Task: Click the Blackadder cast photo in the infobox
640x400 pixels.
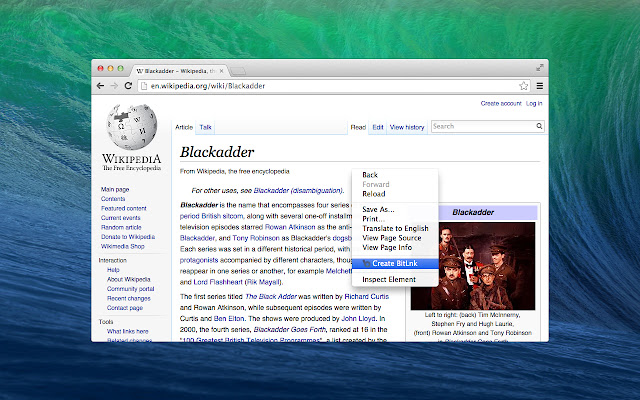Action: pos(473,266)
